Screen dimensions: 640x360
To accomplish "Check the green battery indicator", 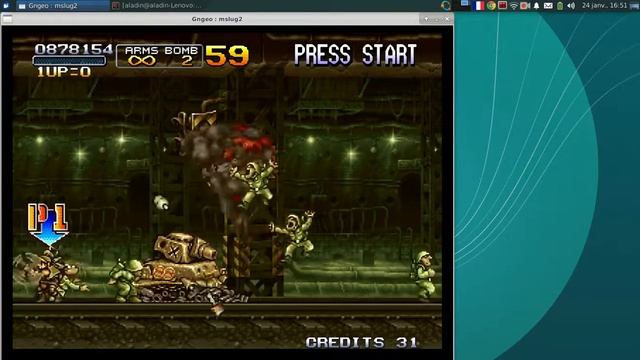I will [x=560, y=5].
